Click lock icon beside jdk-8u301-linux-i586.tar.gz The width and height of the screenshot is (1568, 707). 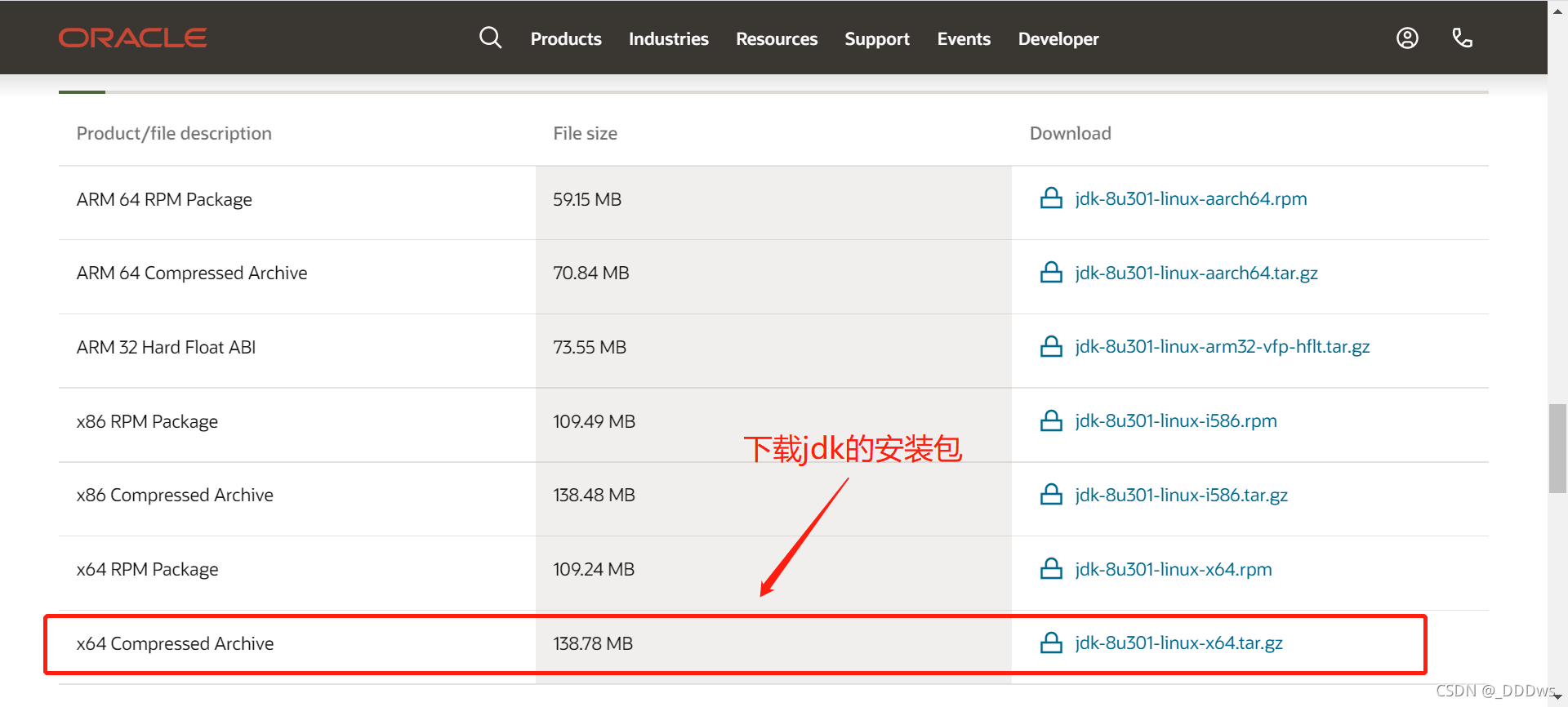[1051, 495]
